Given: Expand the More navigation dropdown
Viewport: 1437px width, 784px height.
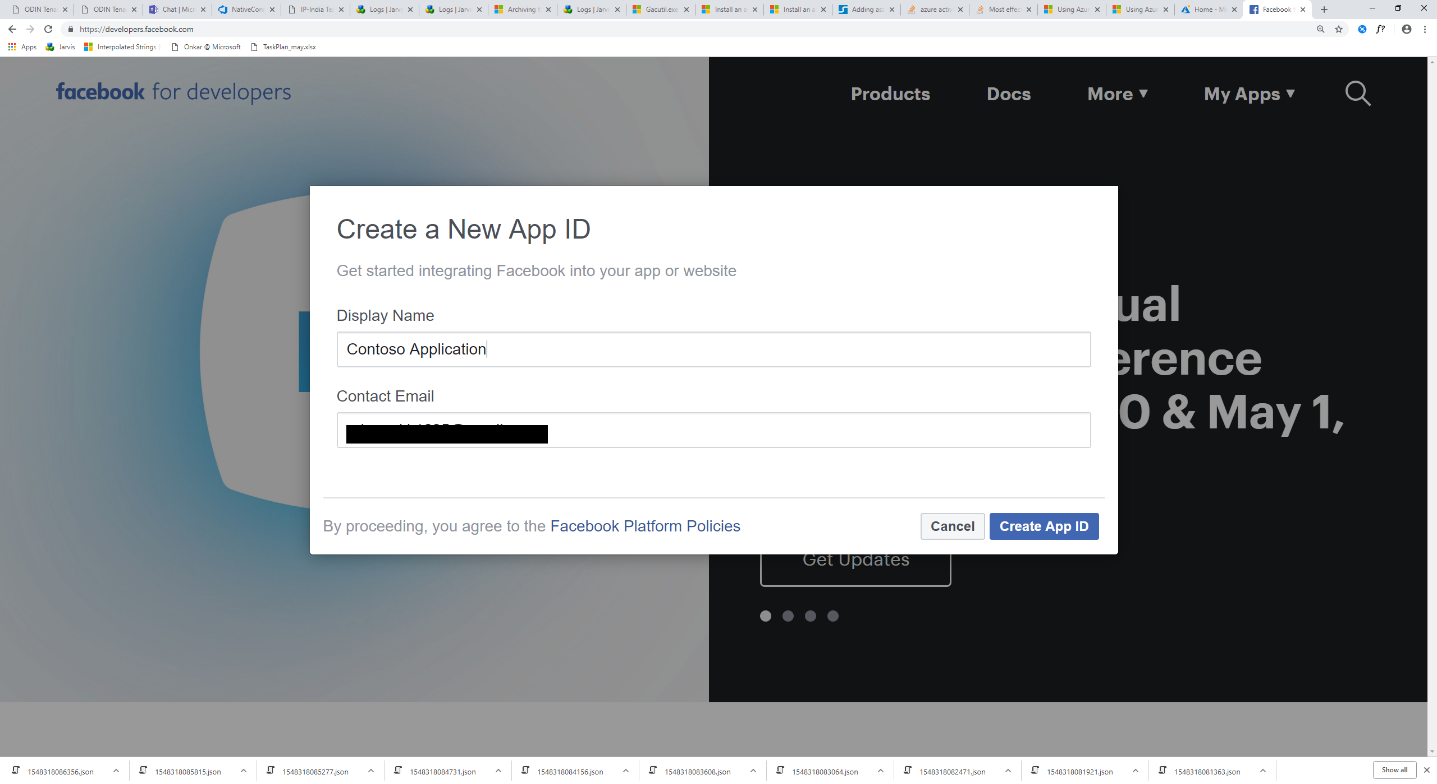Looking at the screenshot, I should click(x=1117, y=93).
